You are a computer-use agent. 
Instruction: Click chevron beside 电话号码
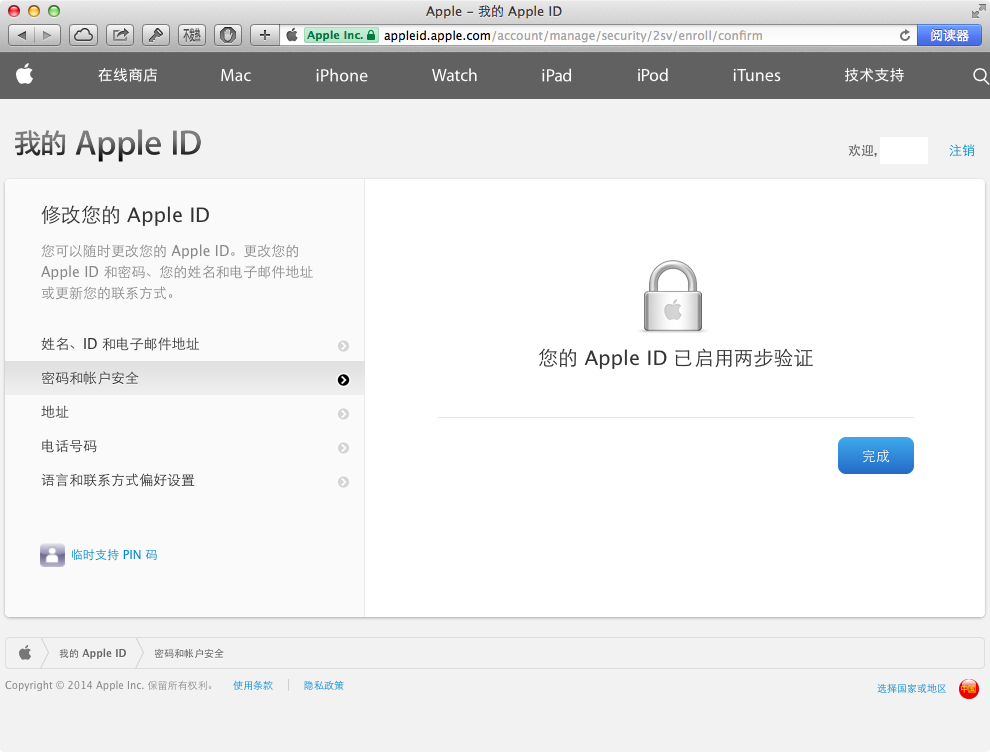pyautogui.click(x=343, y=448)
